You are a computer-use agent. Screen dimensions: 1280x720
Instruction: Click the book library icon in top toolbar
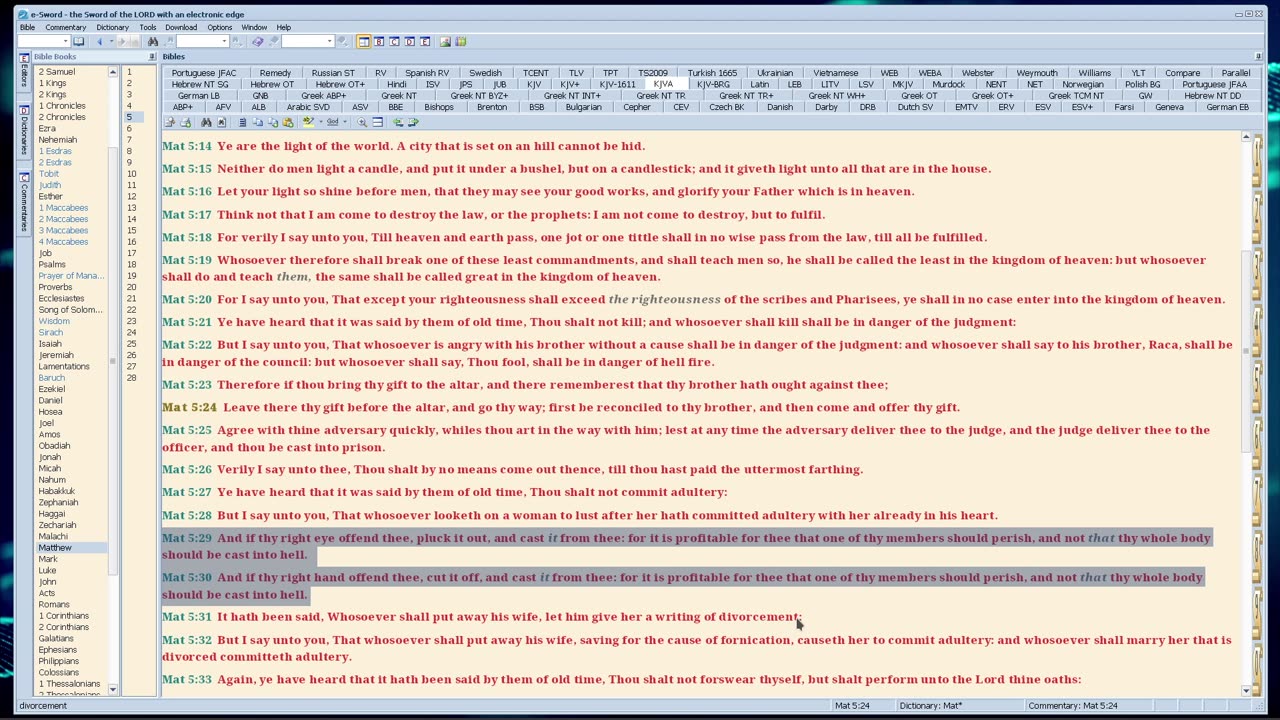coord(460,41)
